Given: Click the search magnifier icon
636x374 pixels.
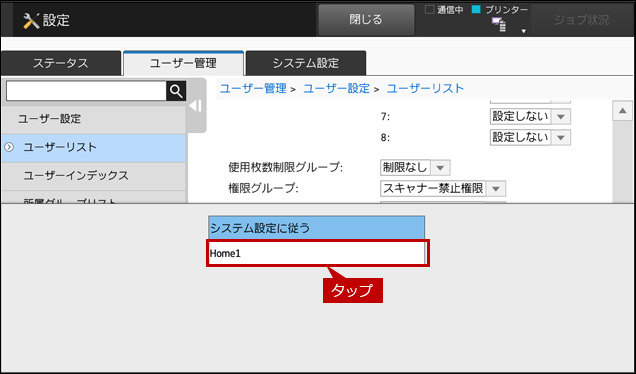Looking at the screenshot, I should click(x=176, y=91).
